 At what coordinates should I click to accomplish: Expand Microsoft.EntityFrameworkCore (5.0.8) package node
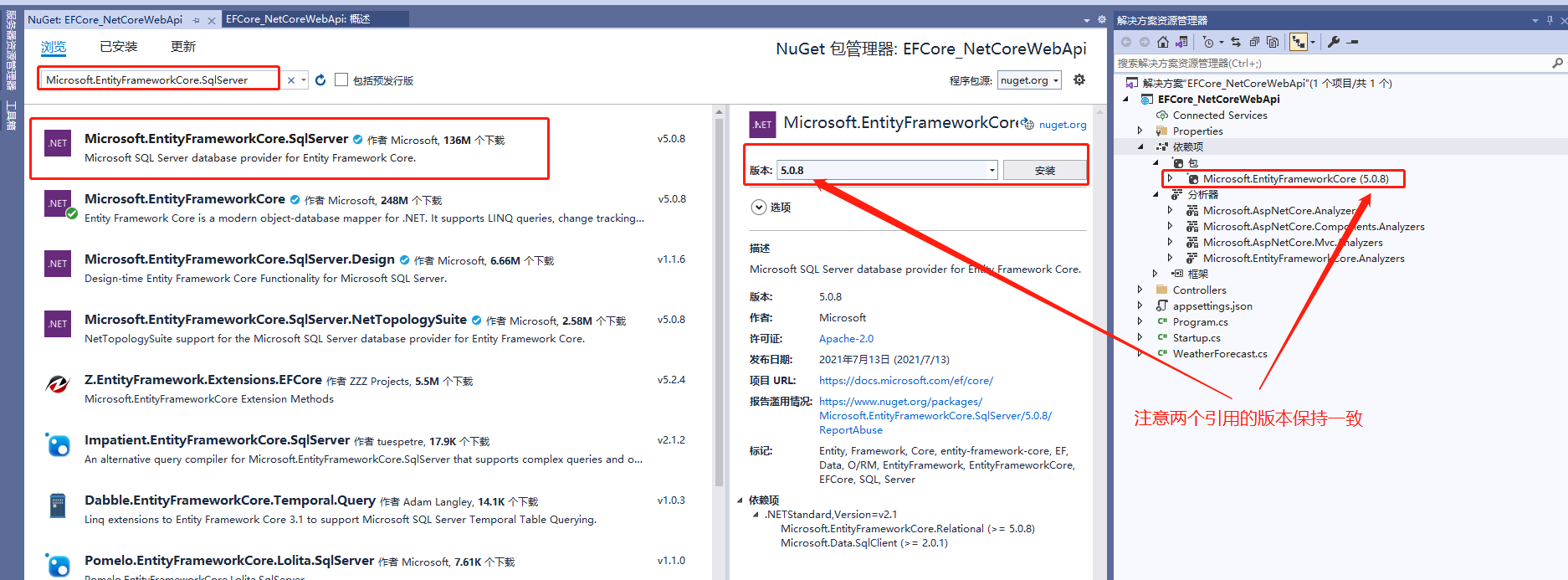pos(1170,178)
